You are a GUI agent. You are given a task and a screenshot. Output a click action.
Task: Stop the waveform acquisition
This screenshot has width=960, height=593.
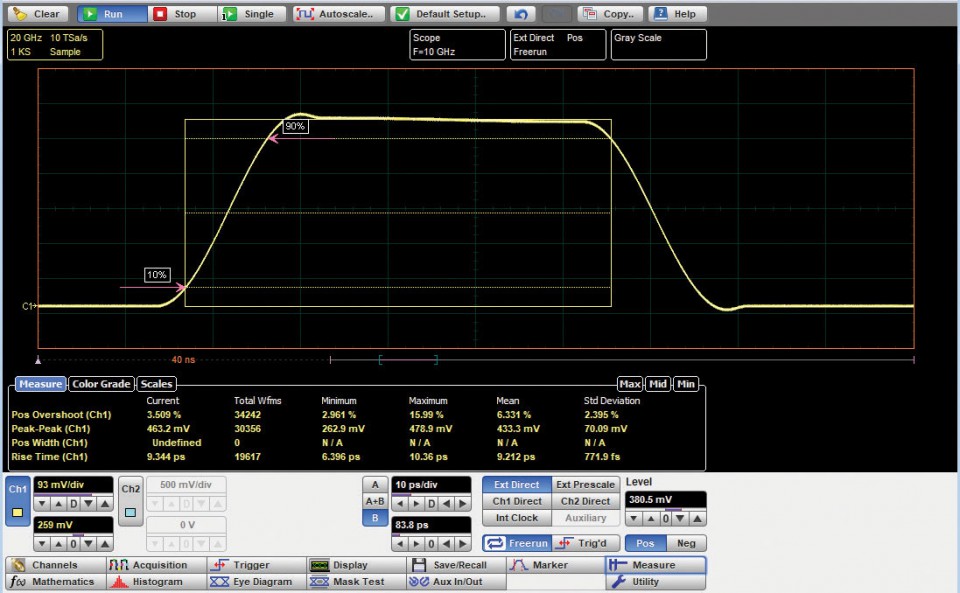coord(175,14)
